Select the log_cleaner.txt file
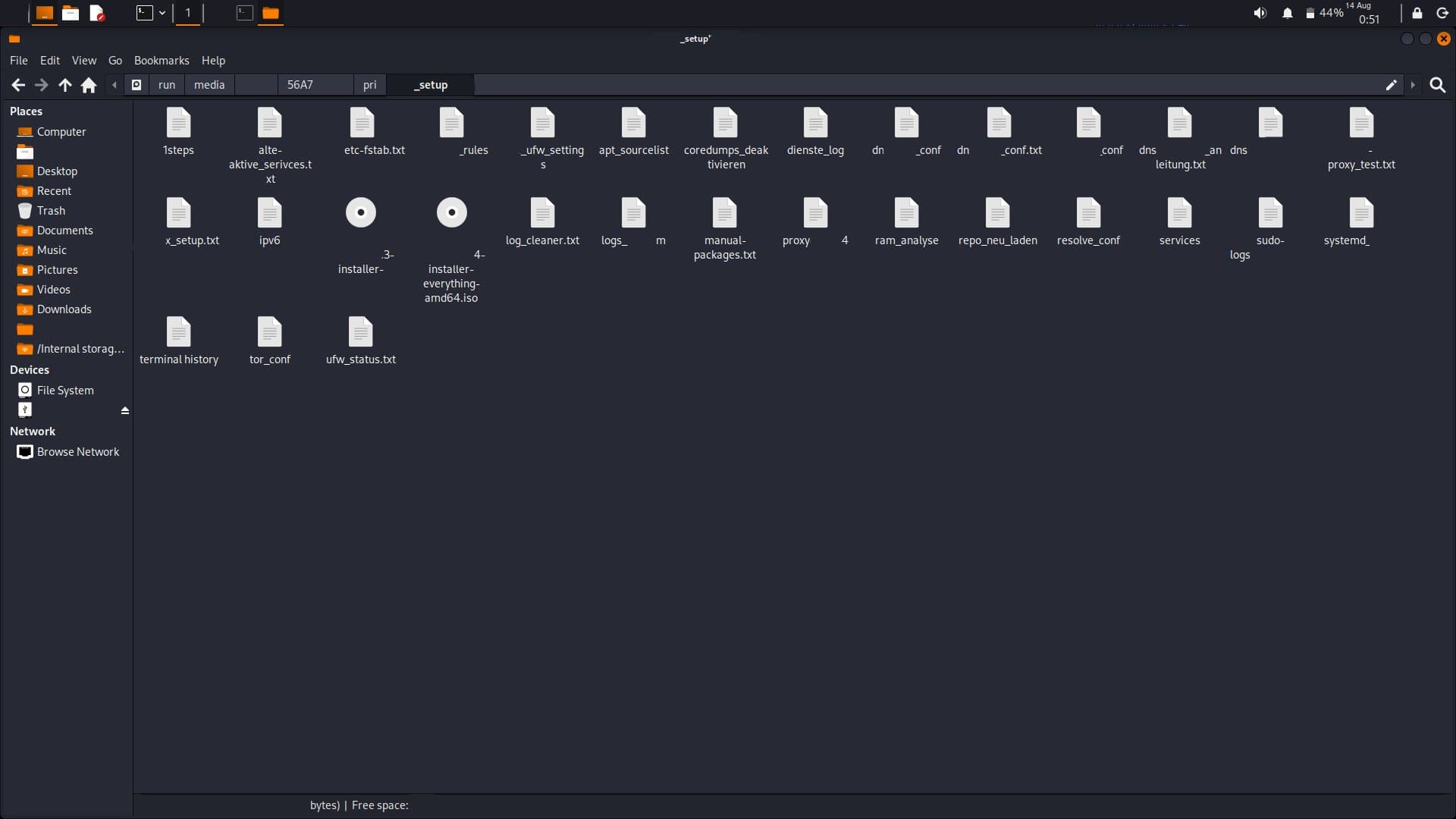The width and height of the screenshot is (1456, 819). coord(542,221)
